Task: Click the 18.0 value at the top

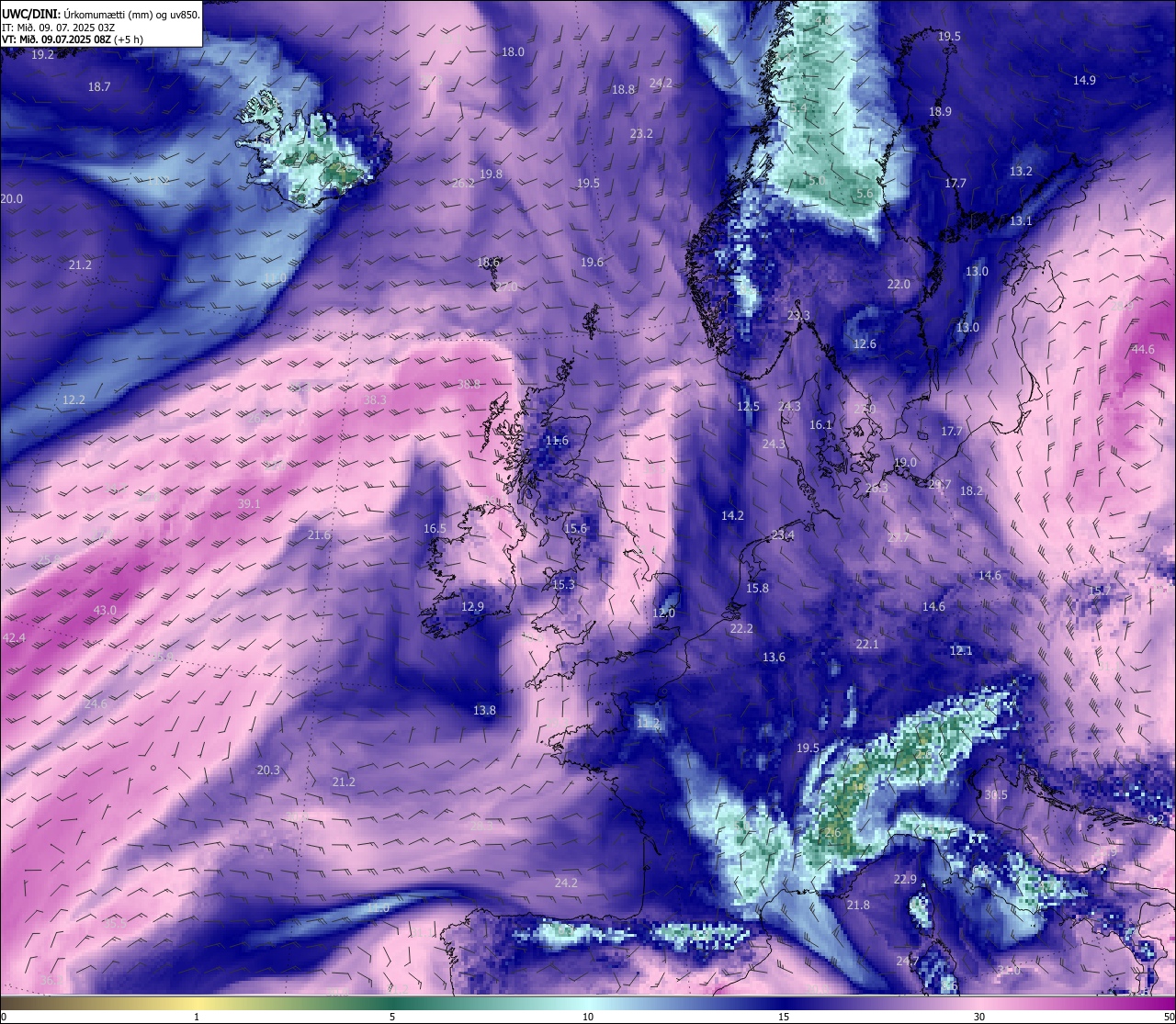Action: point(513,52)
